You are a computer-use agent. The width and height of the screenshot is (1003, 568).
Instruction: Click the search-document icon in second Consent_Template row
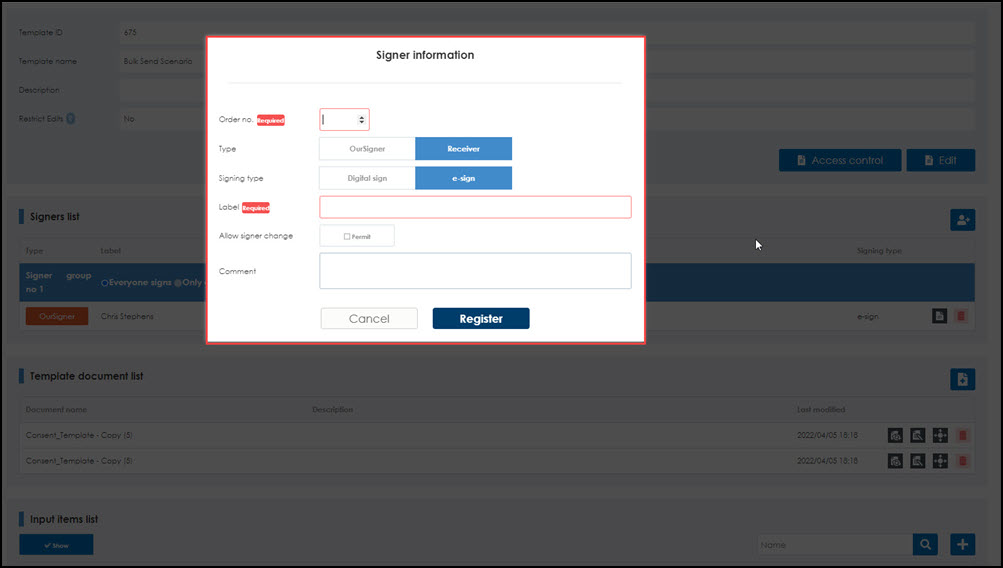pyautogui.click(x=917, y=461)
